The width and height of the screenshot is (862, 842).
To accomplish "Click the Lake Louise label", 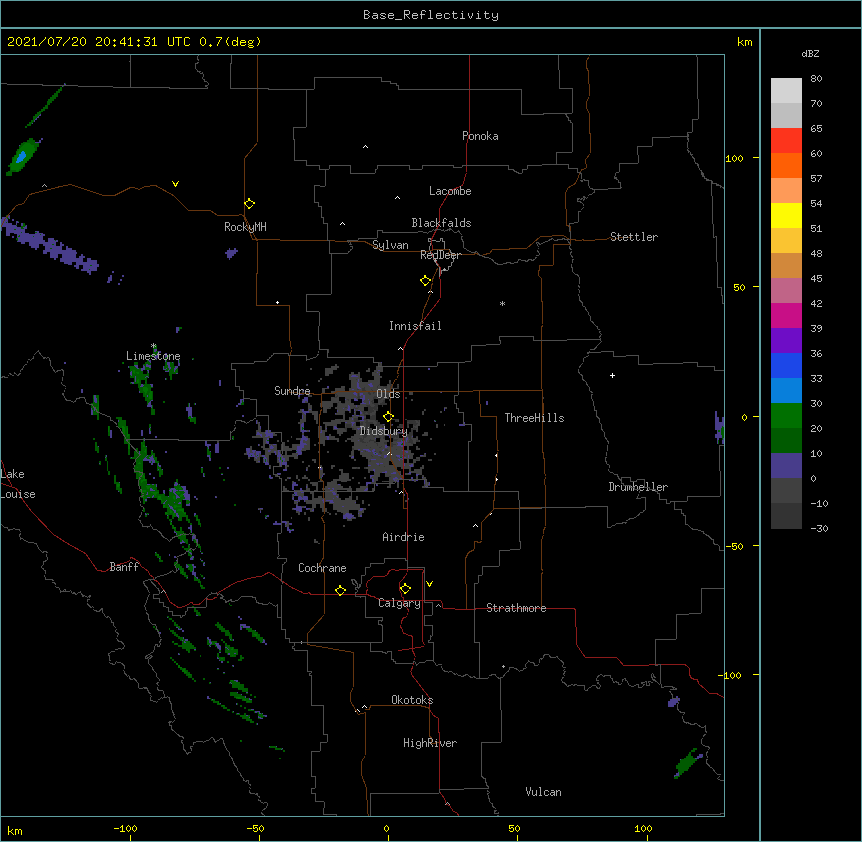I will (x=18, y=484).
